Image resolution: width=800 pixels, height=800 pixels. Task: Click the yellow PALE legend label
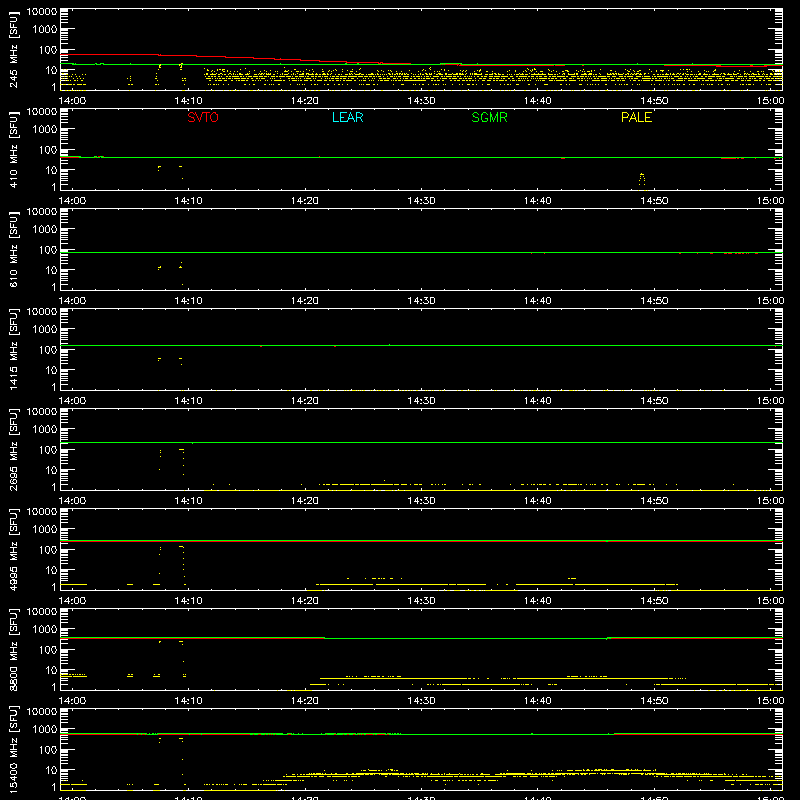pos(636,117)
